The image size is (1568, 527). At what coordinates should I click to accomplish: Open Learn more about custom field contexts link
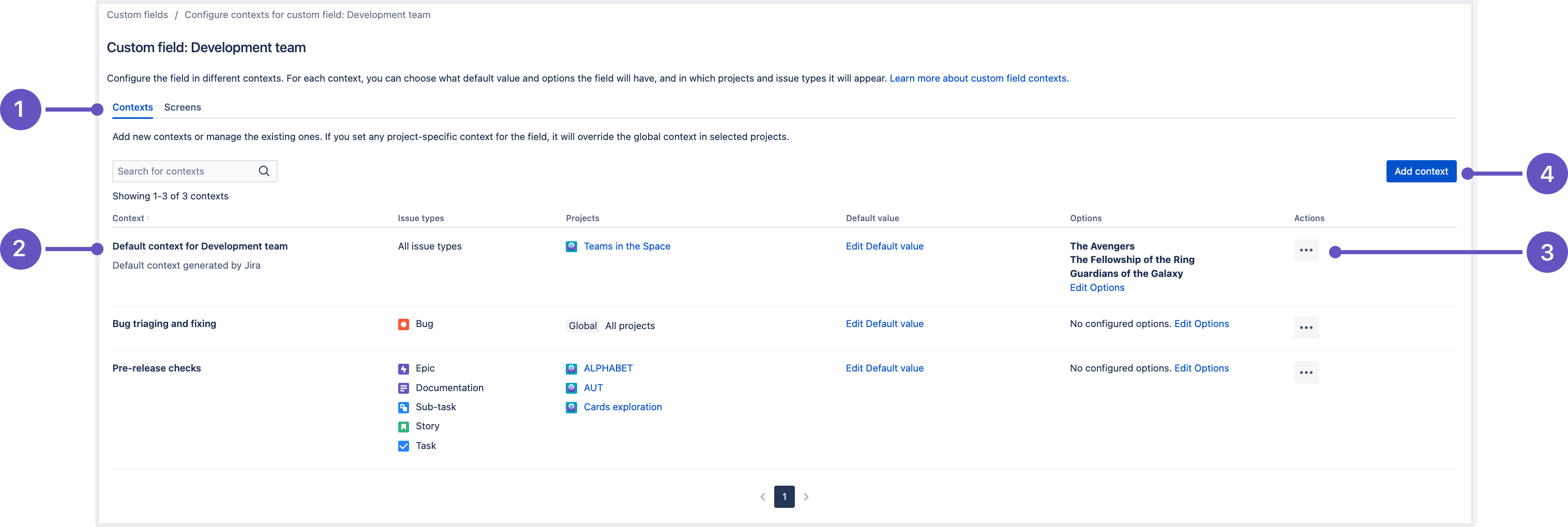click(x=979, y=79)
